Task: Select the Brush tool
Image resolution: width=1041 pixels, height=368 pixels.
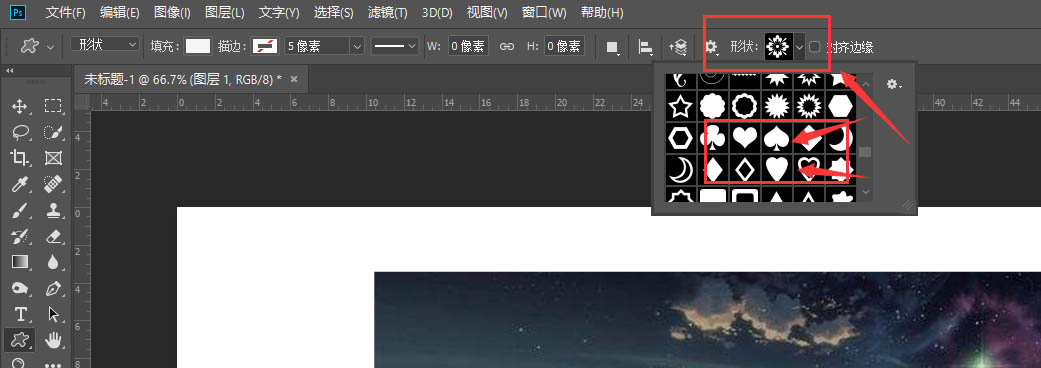Action: (x=19, y=210)
